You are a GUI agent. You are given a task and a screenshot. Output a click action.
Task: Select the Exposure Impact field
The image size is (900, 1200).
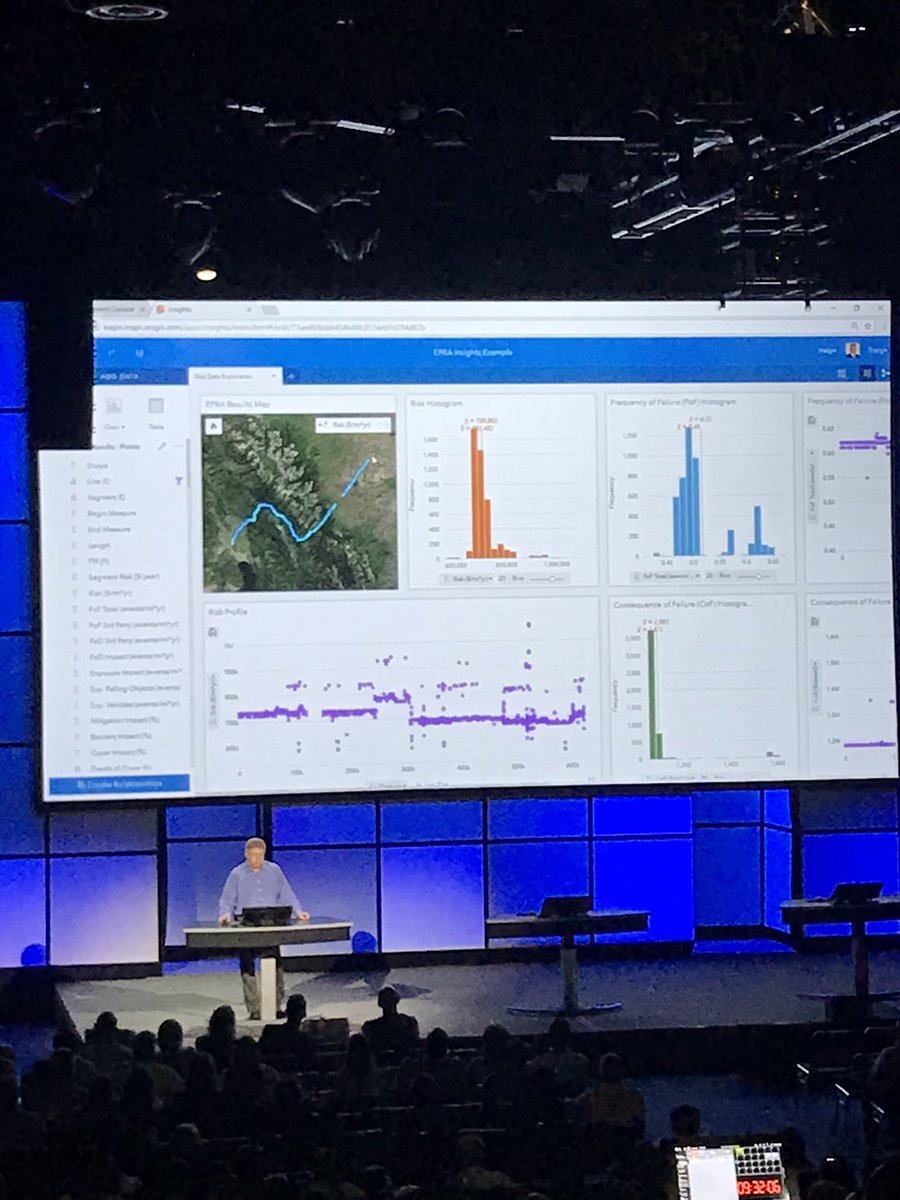pos(135,672)
